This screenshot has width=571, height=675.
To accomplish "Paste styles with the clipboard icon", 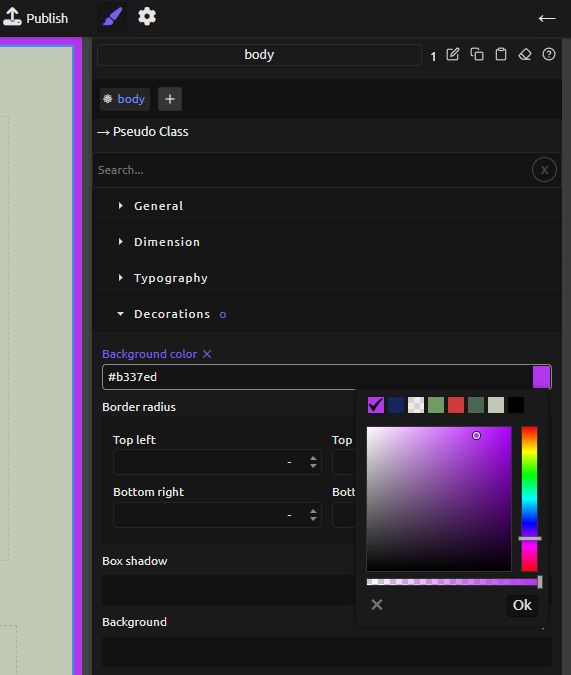I will [501, 55].
